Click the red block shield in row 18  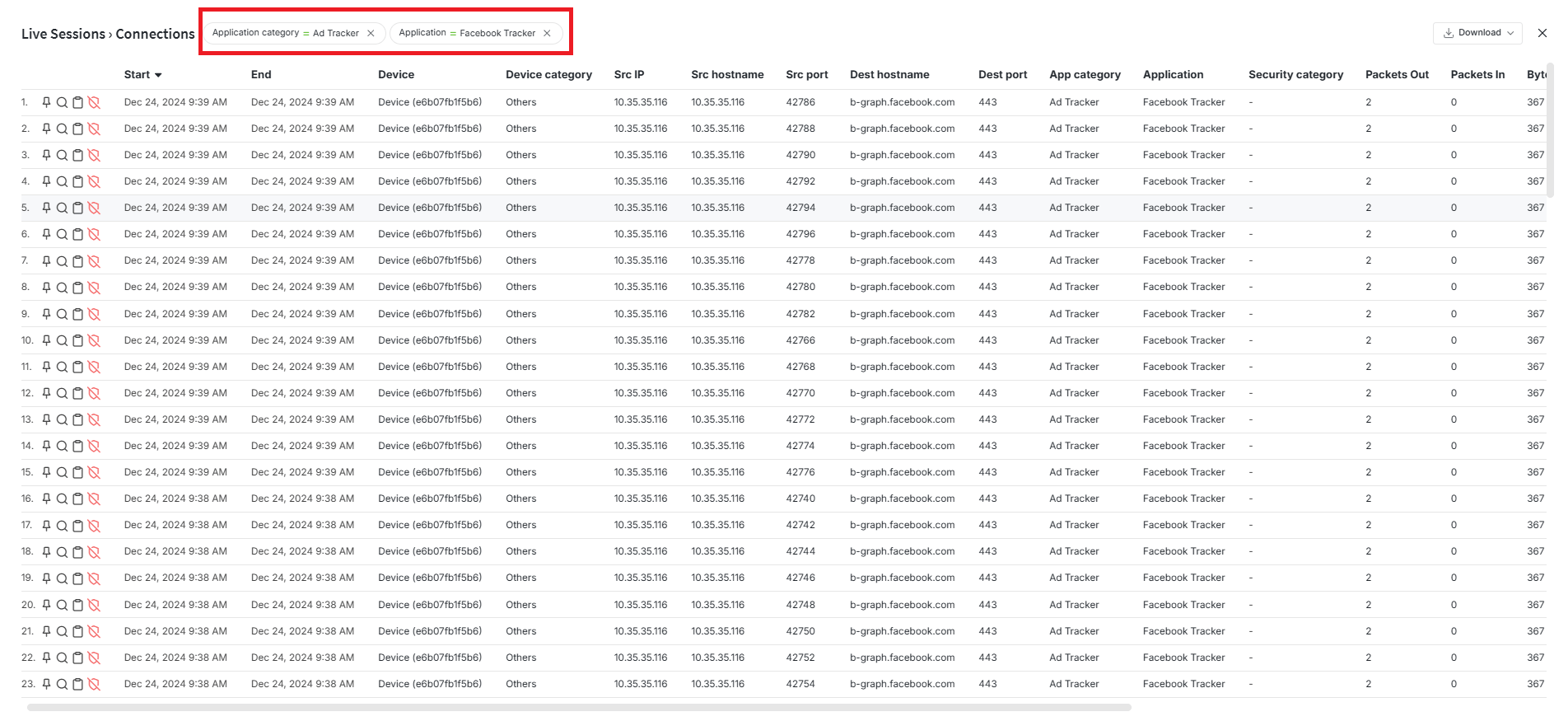[x=94, y=551]
